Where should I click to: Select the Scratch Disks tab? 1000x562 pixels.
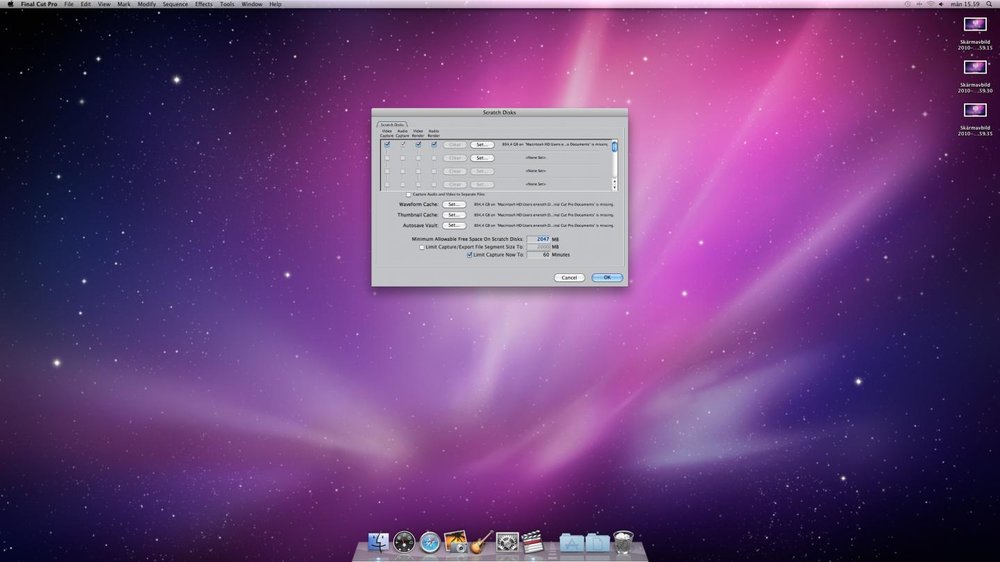pyautogui.click(x=392, y=125)
